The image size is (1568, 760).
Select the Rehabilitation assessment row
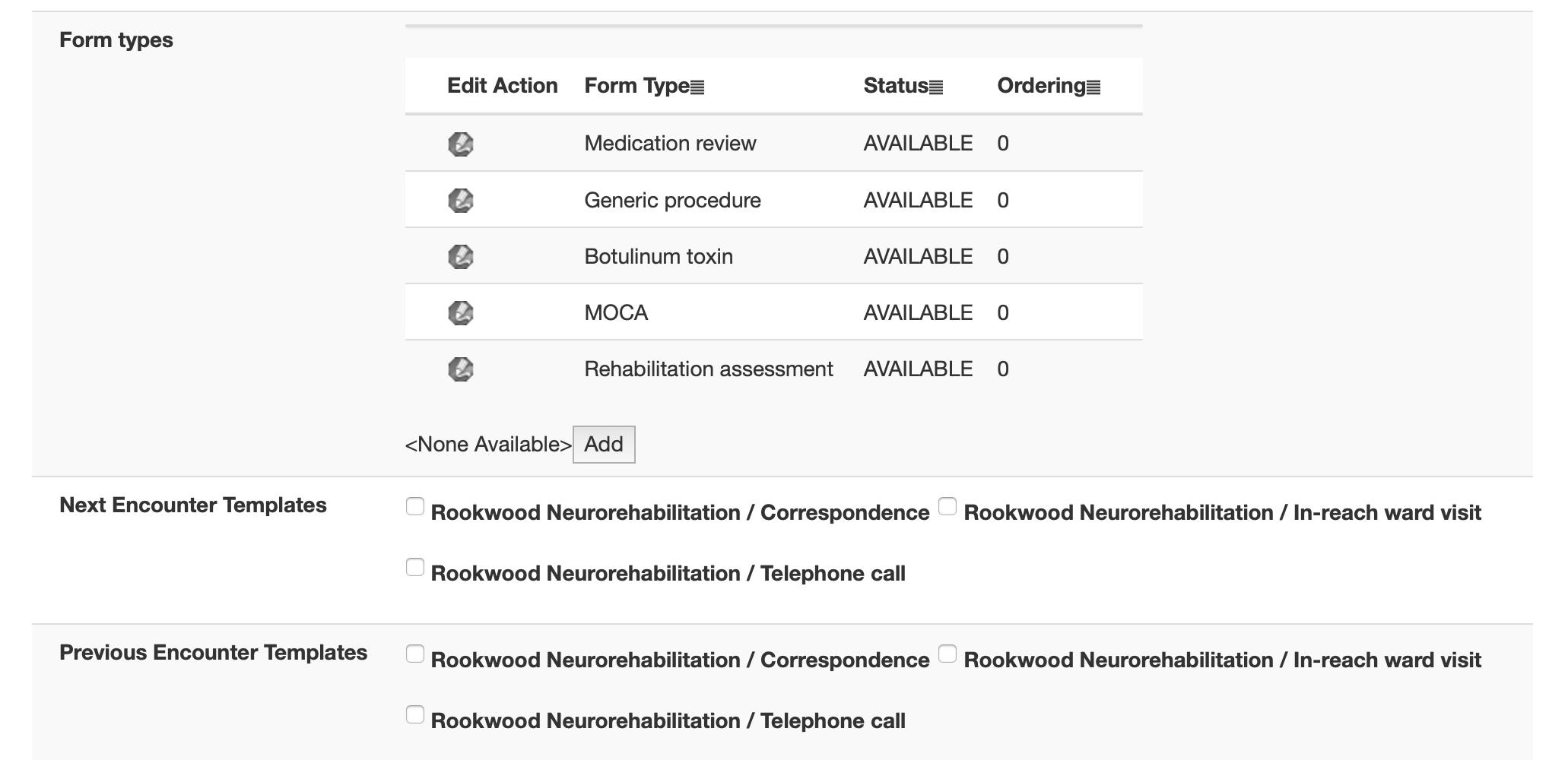(x=709, y=369)
